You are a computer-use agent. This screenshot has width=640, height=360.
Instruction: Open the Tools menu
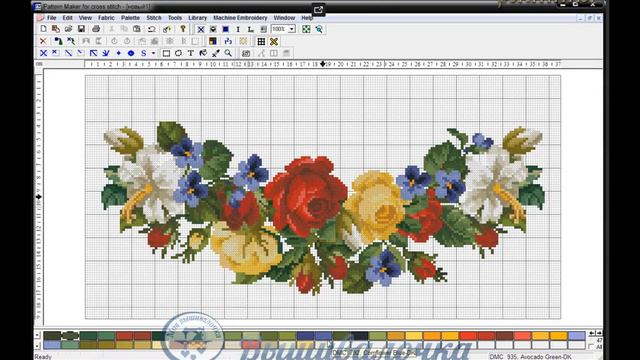pyautogui.click(x=175, y=18)
